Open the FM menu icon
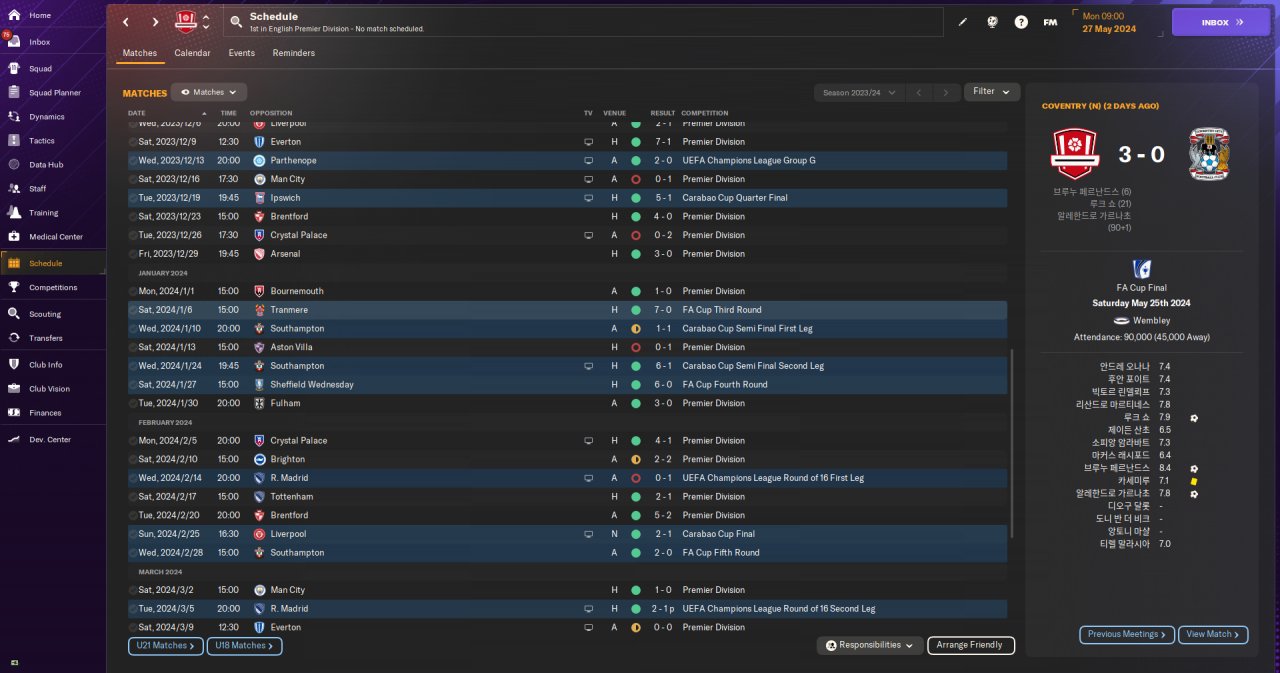1280x673 pixels. [x=1050, y=22]
